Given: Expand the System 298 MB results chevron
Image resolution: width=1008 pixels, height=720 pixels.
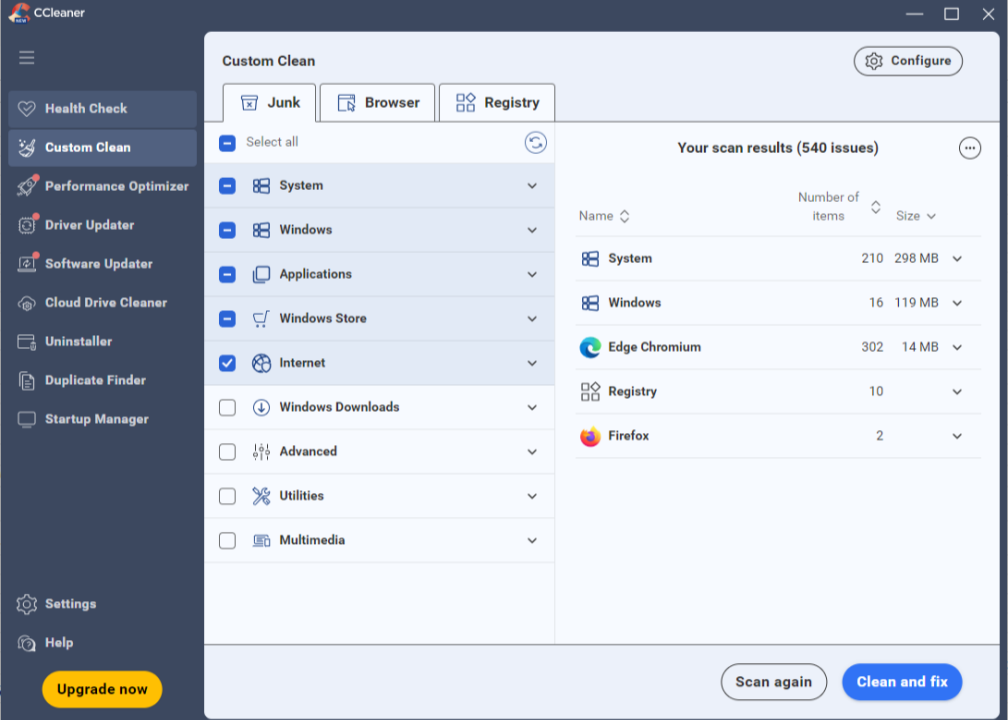Looking at the screenshot, I should pos(957,258).
